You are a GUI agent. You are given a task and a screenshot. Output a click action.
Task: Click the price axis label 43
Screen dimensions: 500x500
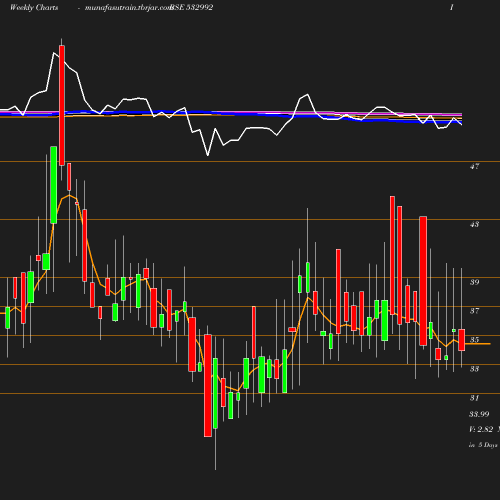point(474,224)
